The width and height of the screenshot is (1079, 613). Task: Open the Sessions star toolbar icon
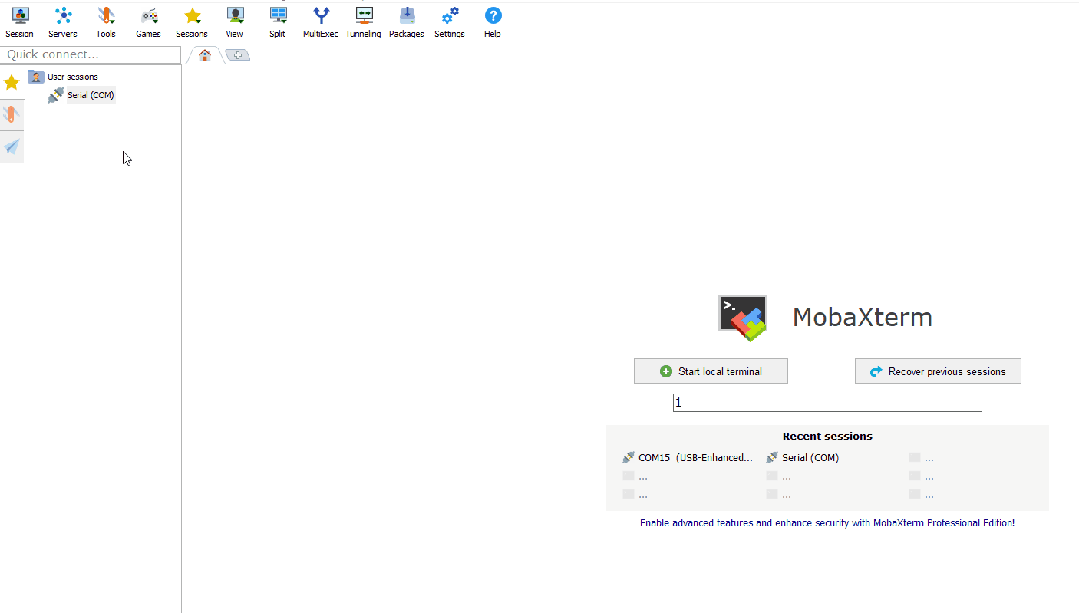(191, 22)
